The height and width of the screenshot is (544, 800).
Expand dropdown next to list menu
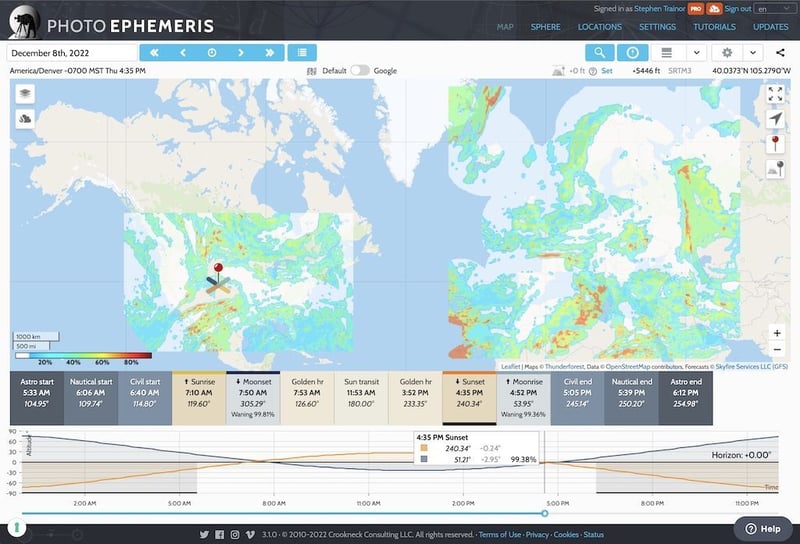coord(696,53)
